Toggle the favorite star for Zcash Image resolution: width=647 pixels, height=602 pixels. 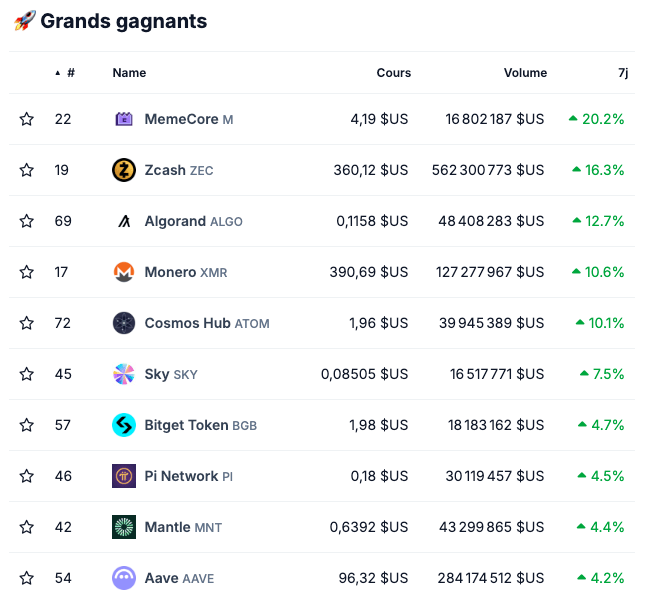click(x=27, y=170)
